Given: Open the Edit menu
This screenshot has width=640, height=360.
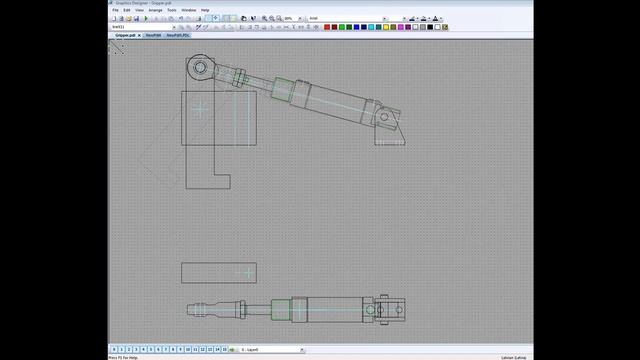Looking at the screenshot, I should 127,10.
